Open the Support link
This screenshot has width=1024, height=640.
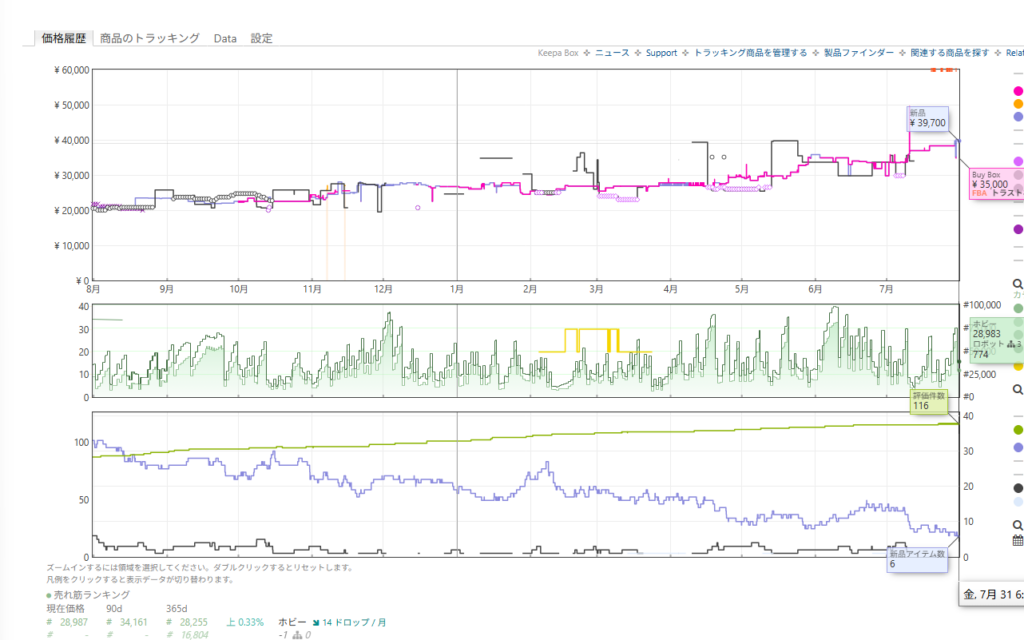click(x=662, y=53)
